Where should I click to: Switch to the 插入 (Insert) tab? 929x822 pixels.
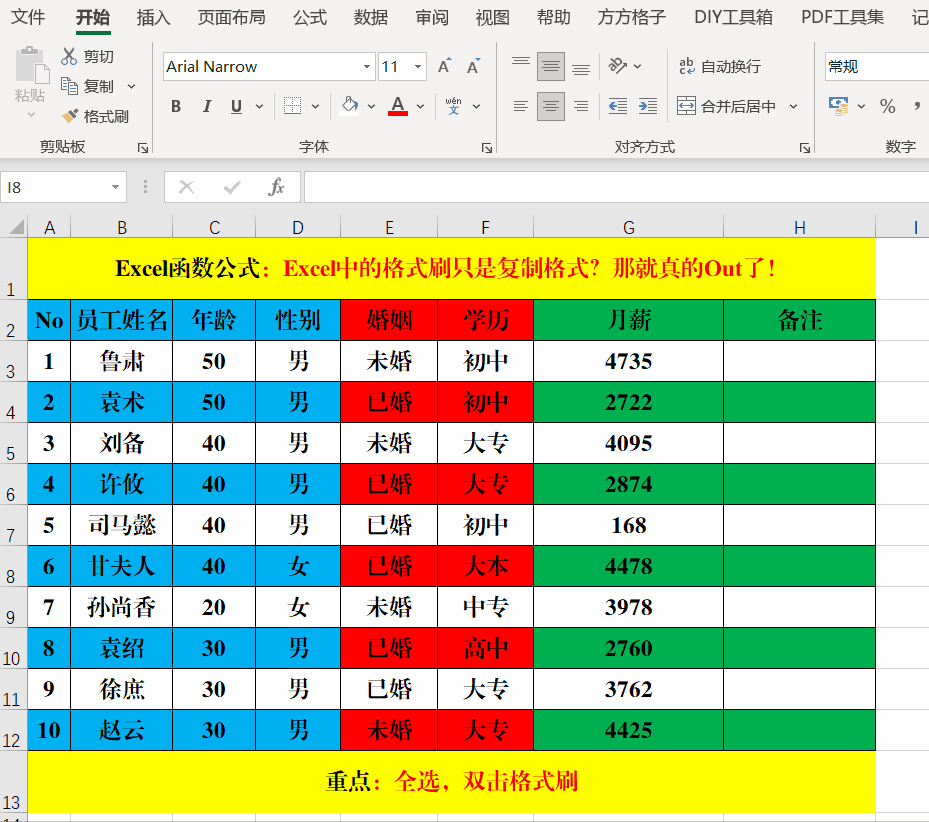(x=153, y=17)
